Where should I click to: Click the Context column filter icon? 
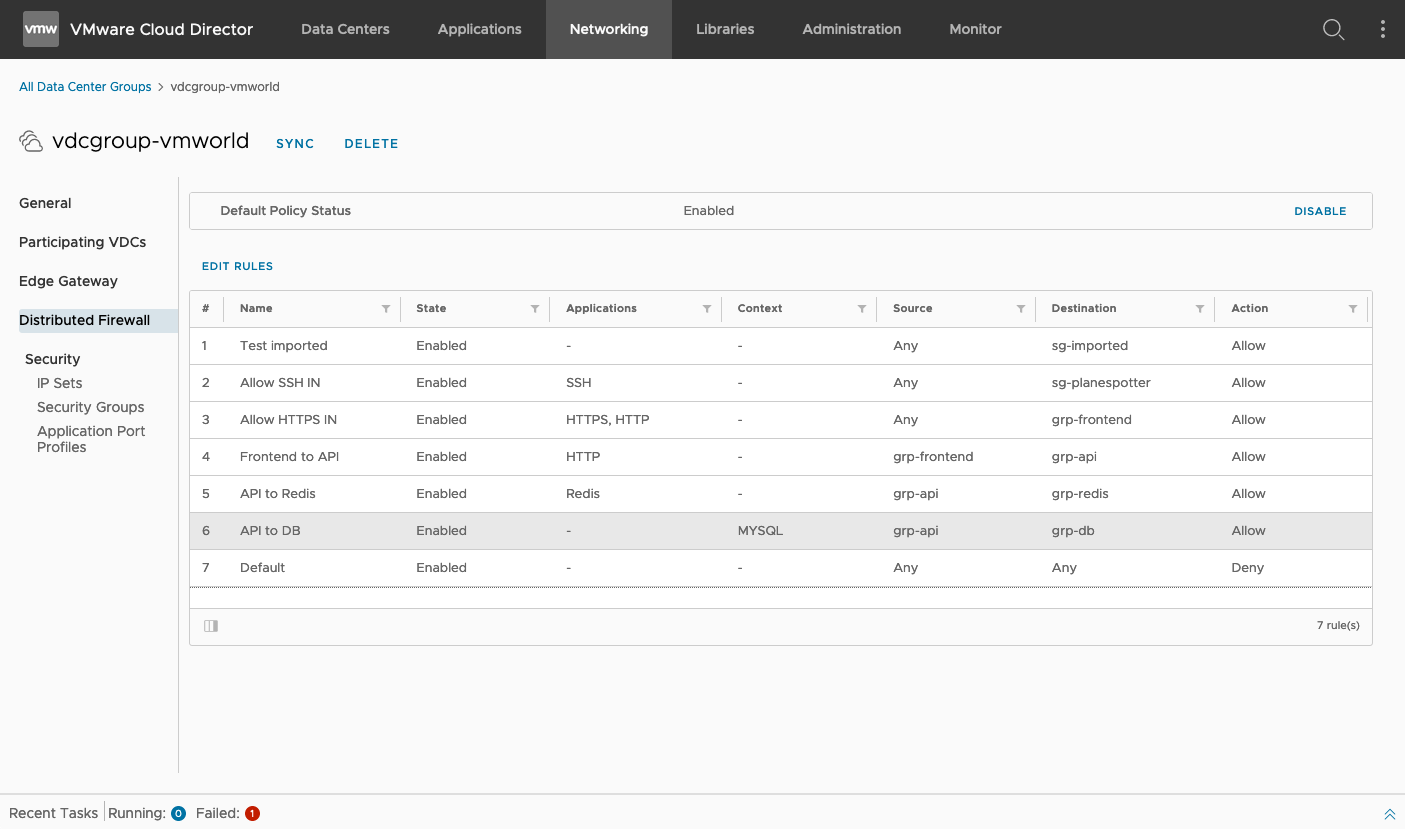tap(862, 309)
